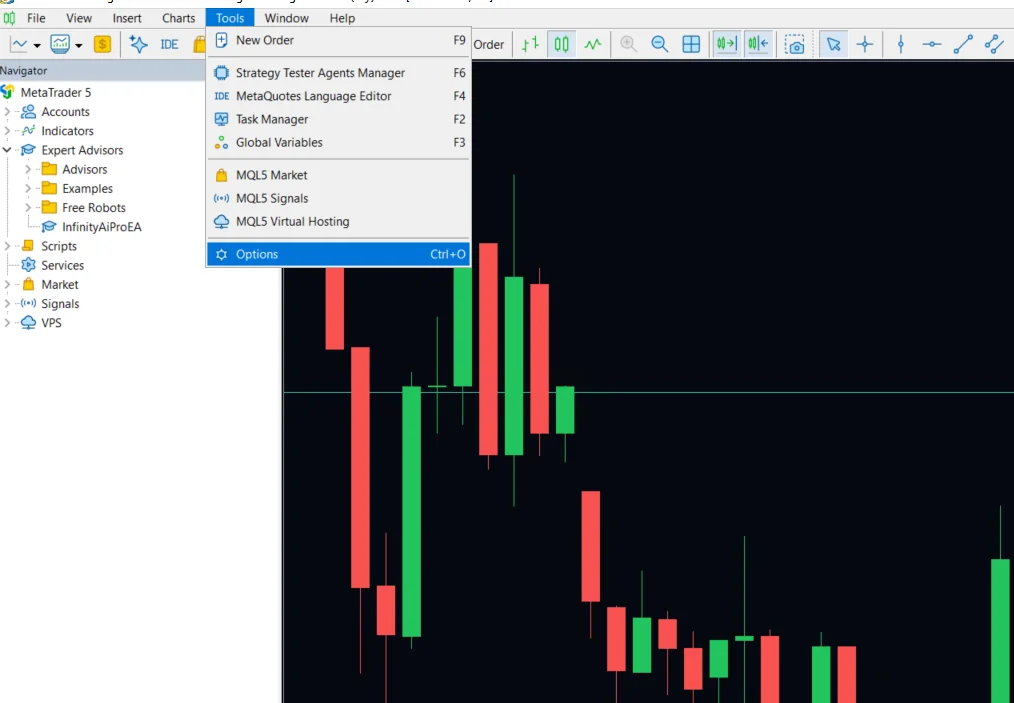Viewport: 1014px width, 703px height.
Task: Open the IDE toolbar button
Action: coord(169,45)
